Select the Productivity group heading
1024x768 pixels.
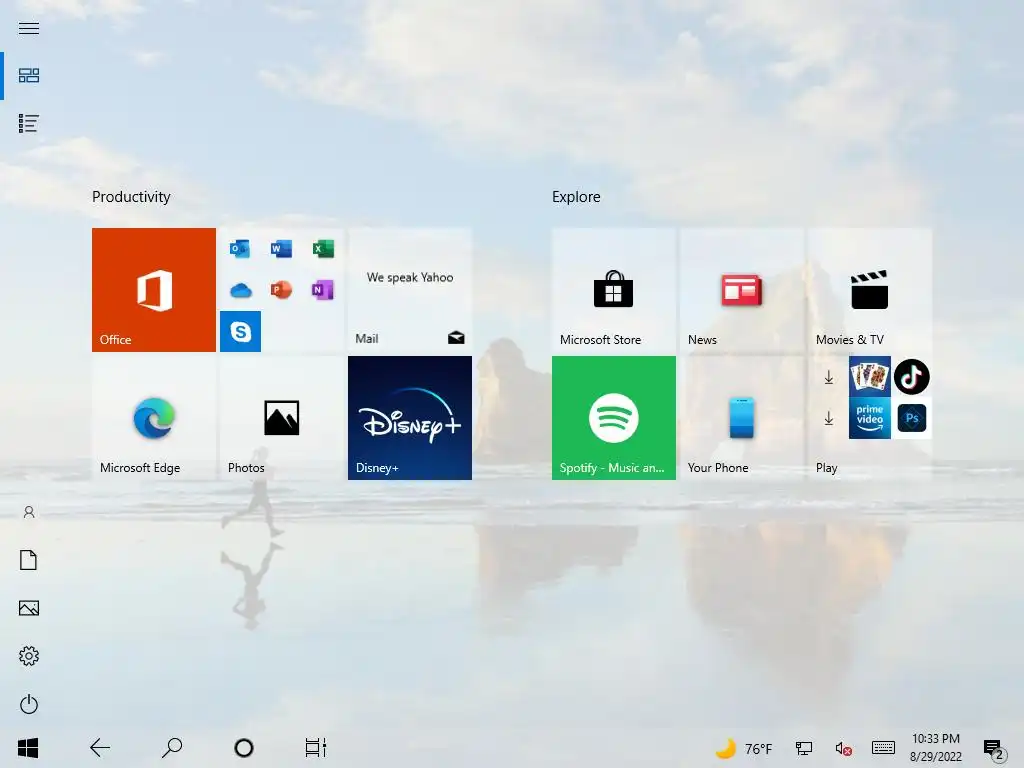tap(131, 197)
